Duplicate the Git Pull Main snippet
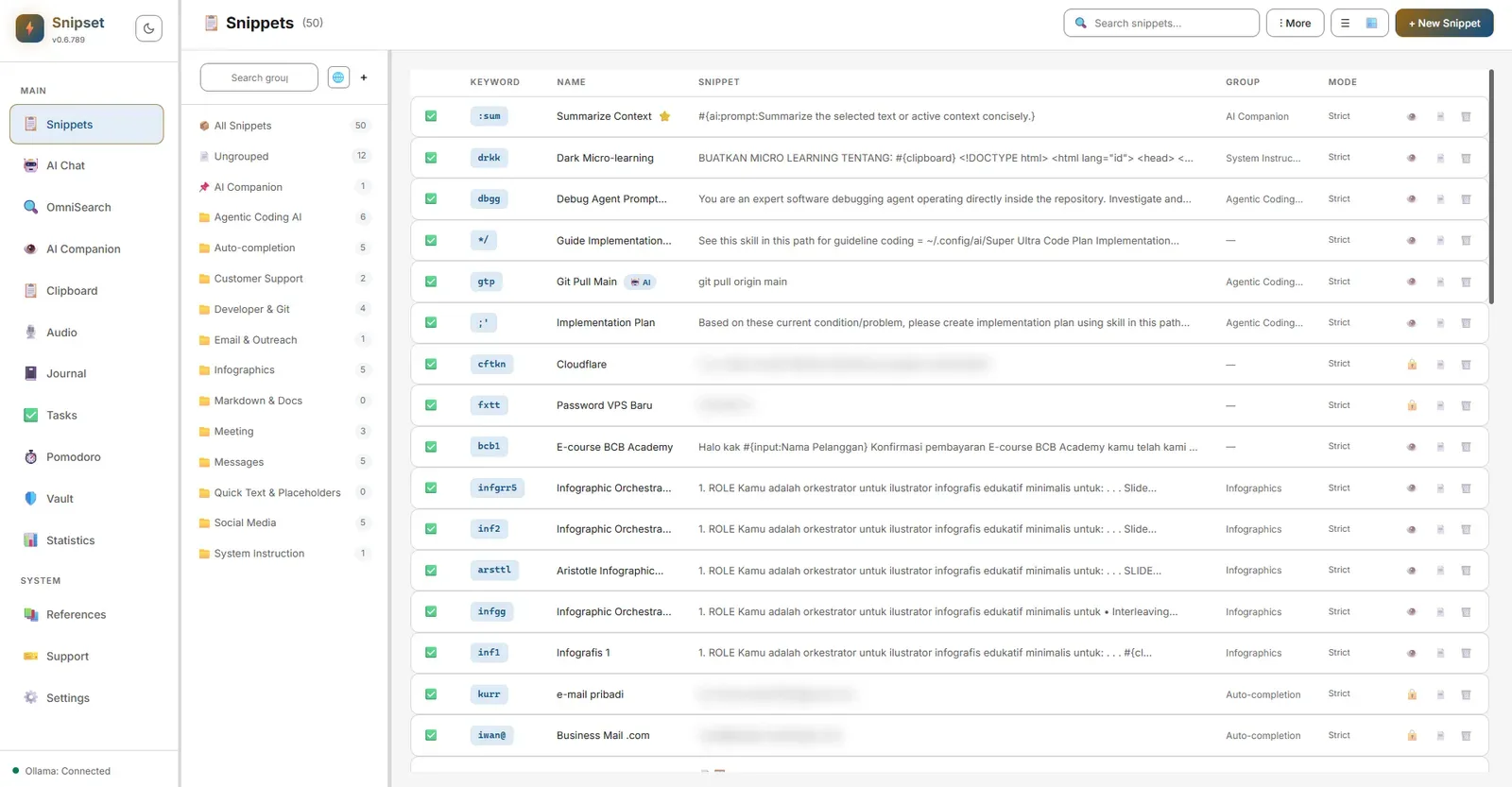Image resolution: width=1512 pixels, height=787 pixels. pos(1440,282)
